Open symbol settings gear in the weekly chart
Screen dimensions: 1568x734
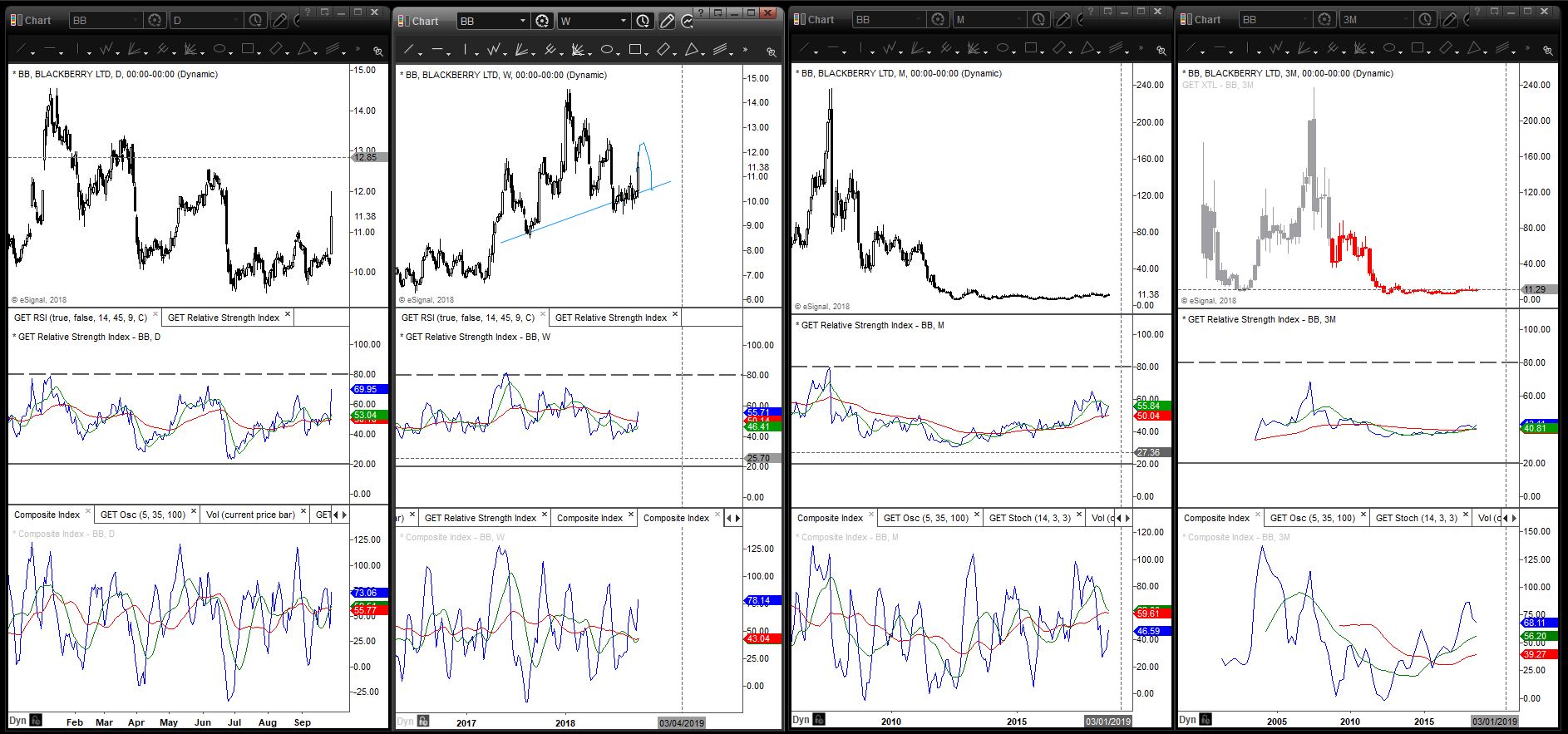(x=542, y=21)
